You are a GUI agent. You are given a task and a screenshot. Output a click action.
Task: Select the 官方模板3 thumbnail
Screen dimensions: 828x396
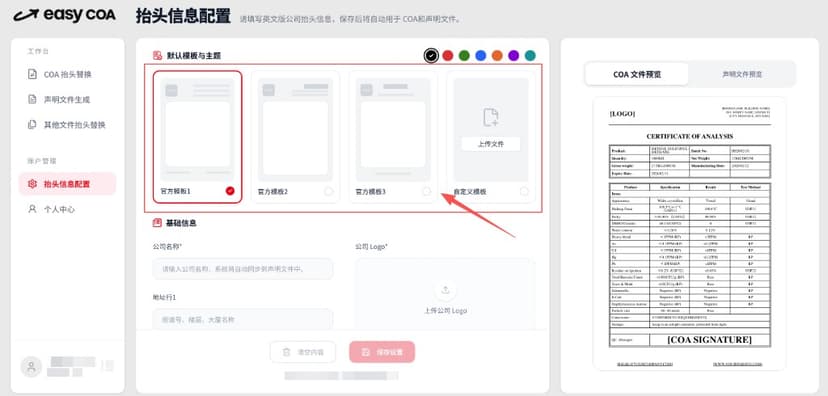pyautogui.click(x=393, y=130)
